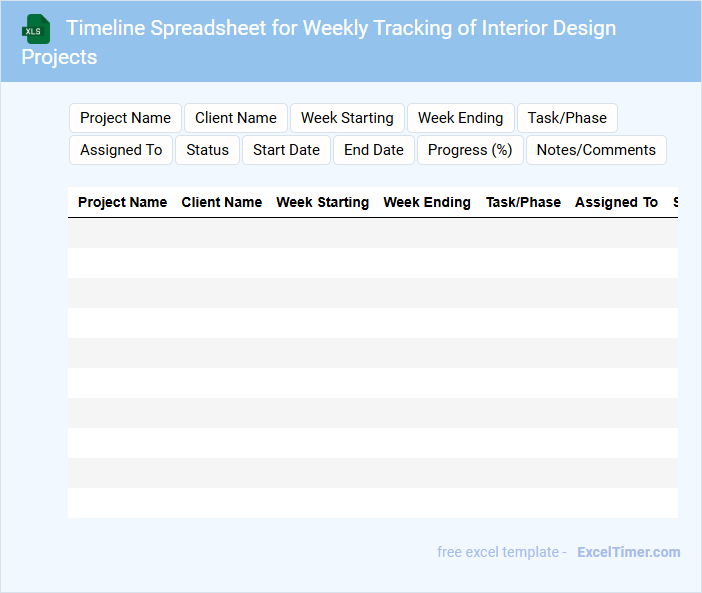Open the ExcelTimer.com link
The width and height of the screenshot is (702, 593).
(x=628, y=552)
